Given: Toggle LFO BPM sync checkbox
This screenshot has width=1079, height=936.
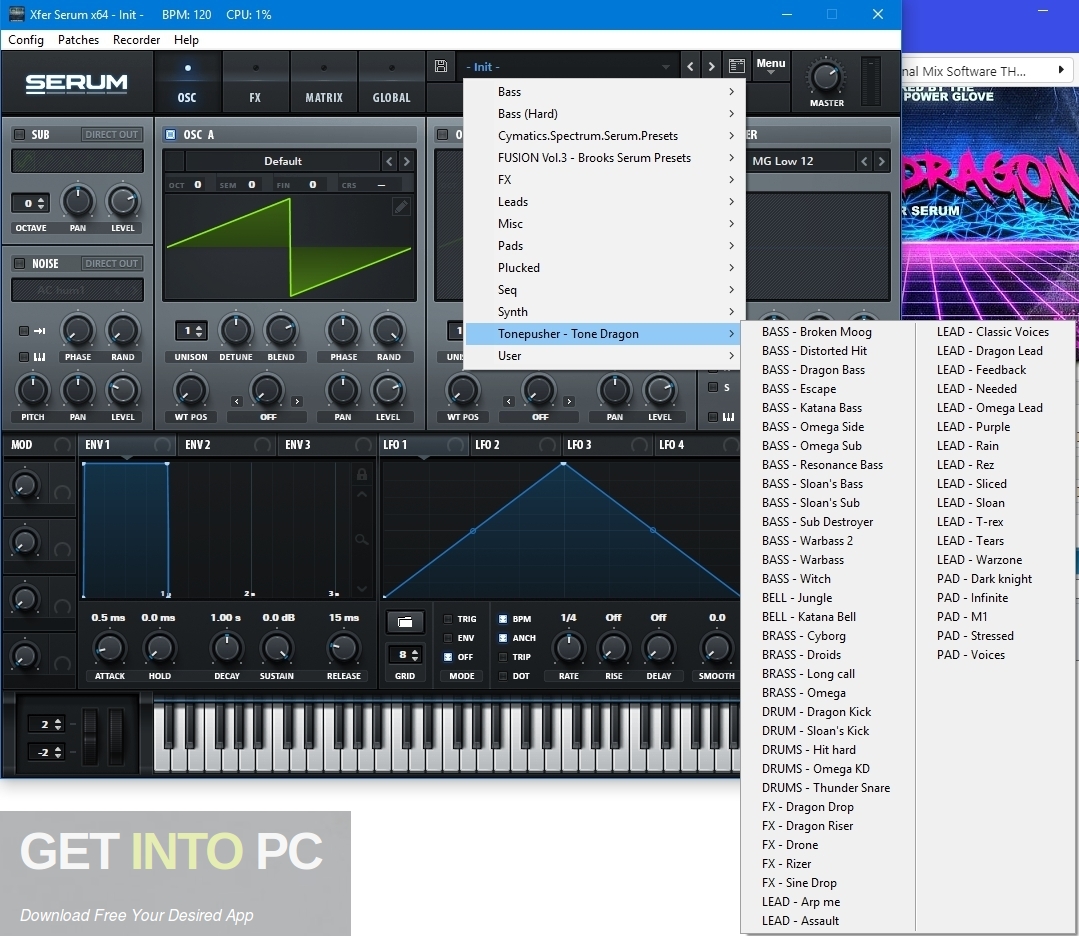Looking at the screenshot, I should (x=503, y=619).
